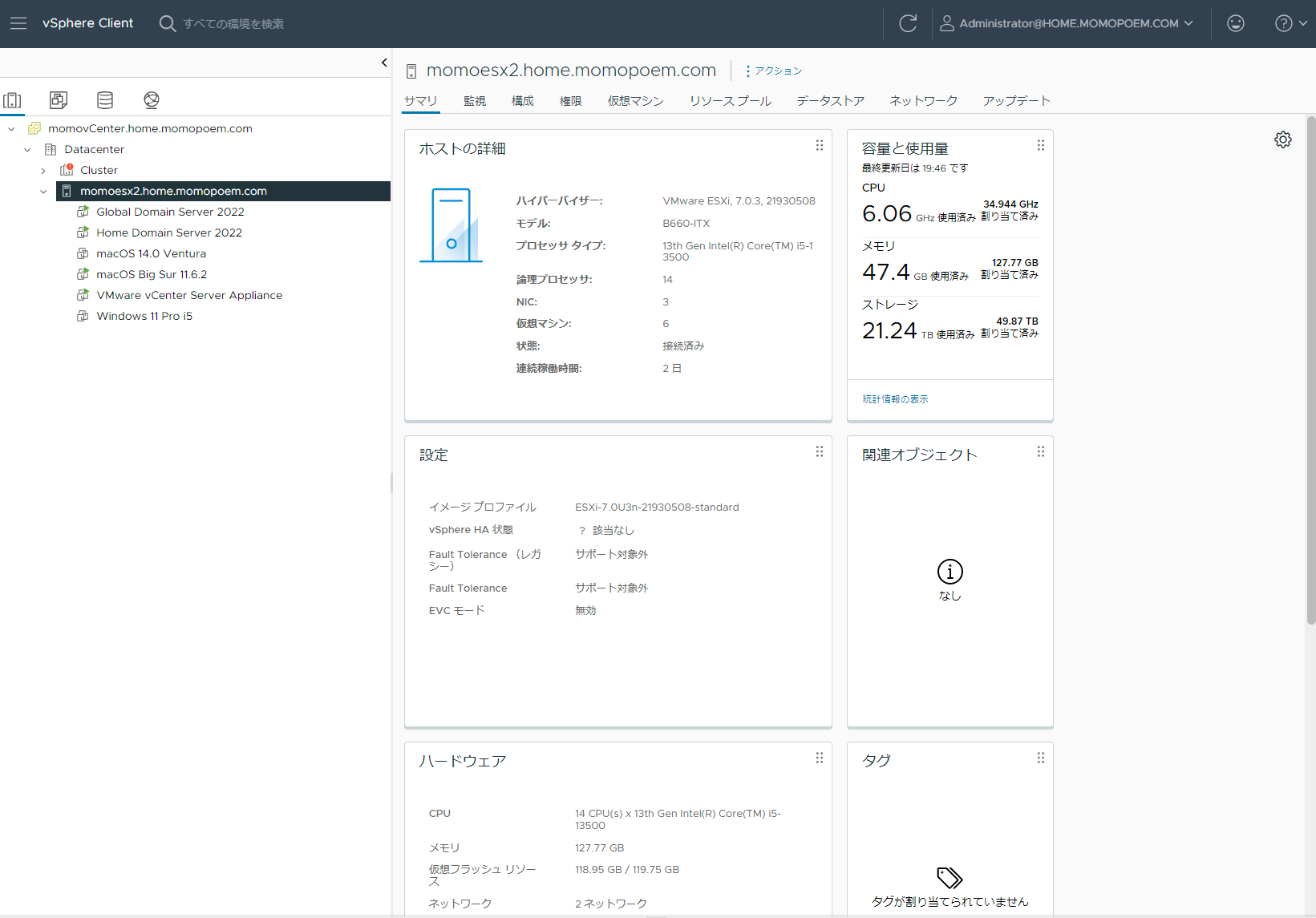
Task: Select Datacenter in the inventory tree
Action: click(x=95, y=149)
